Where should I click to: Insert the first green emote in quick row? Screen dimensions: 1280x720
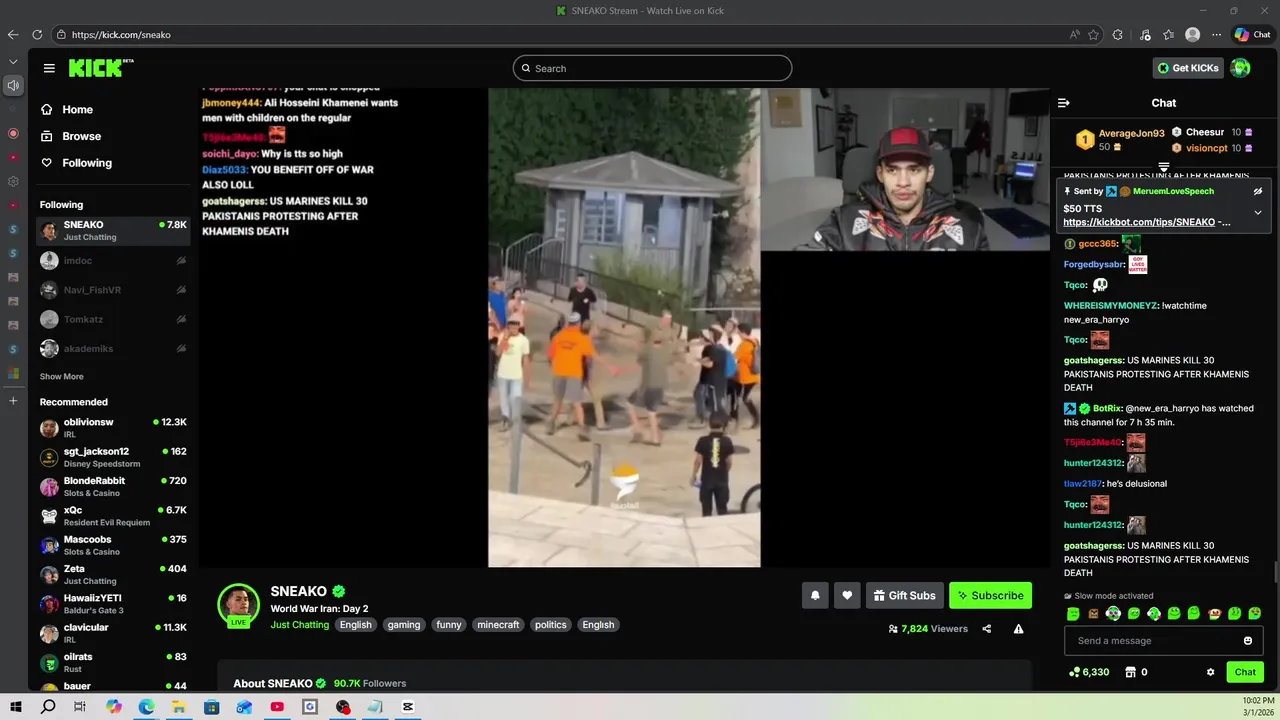click(1073, 614)
